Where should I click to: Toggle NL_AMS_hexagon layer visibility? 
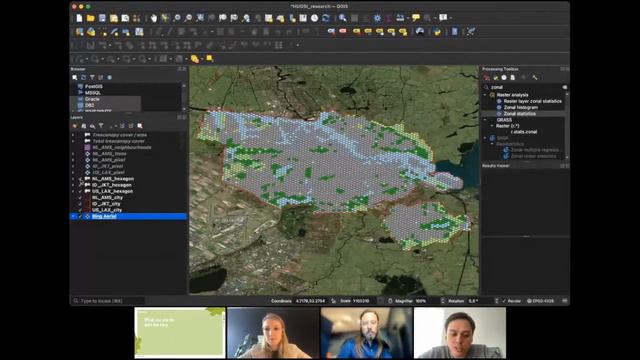[80, 179]
